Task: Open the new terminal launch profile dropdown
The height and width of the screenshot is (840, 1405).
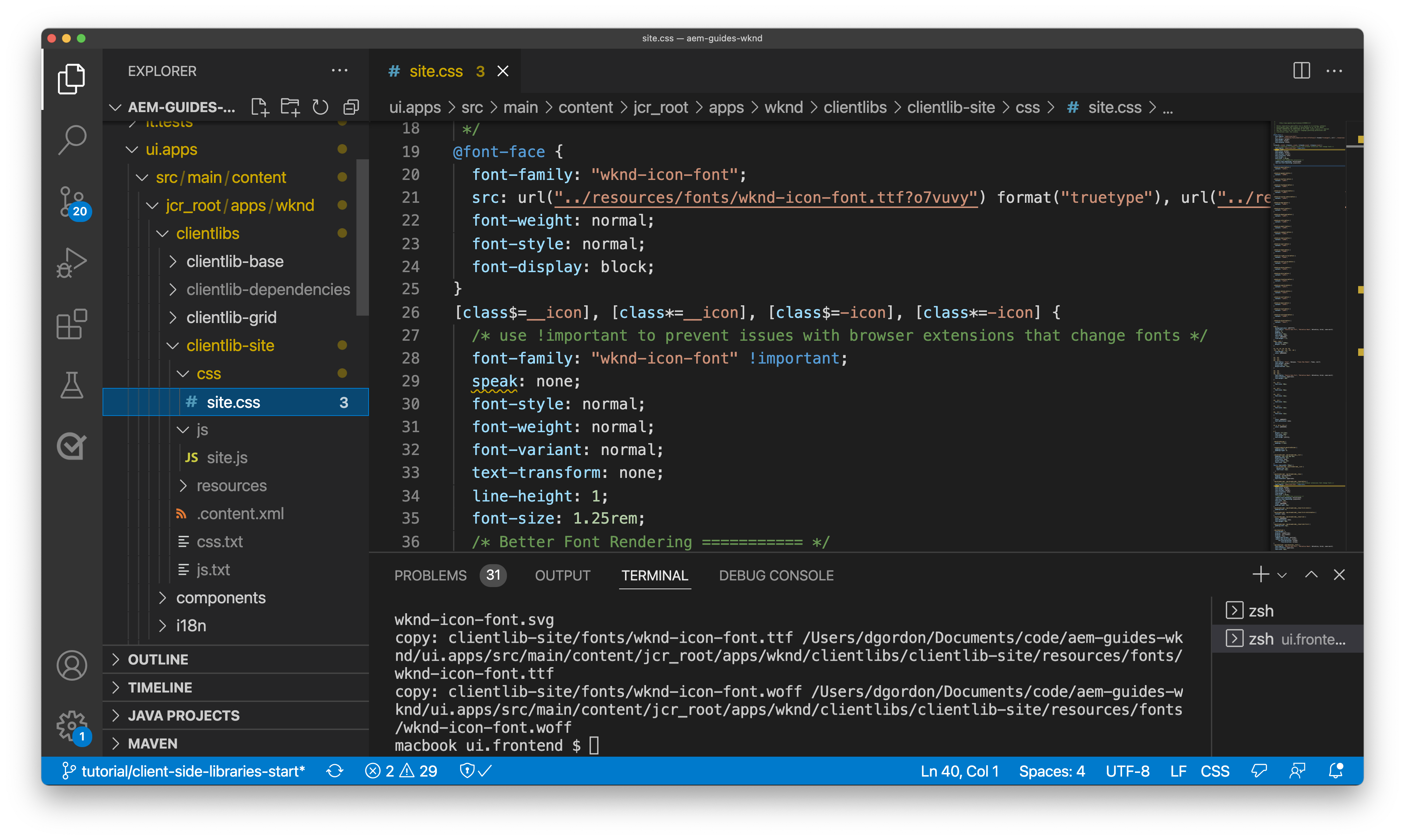Action: click(x=1282, y=575)
